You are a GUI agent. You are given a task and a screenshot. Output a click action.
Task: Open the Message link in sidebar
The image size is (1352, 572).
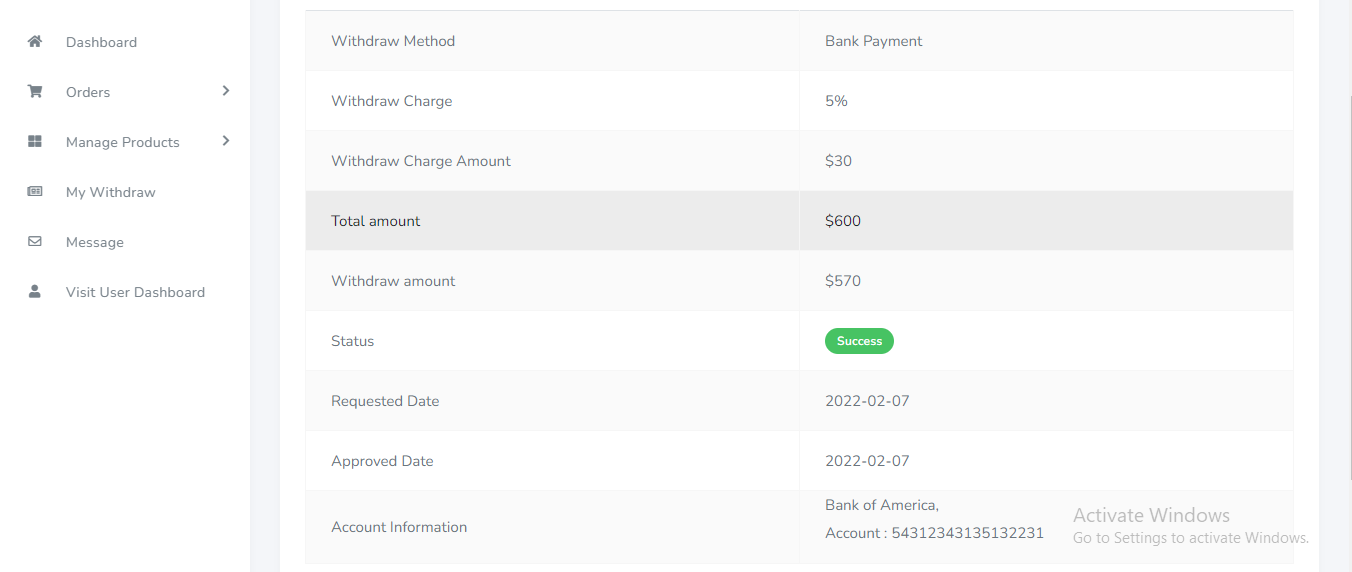click(95, 242)
